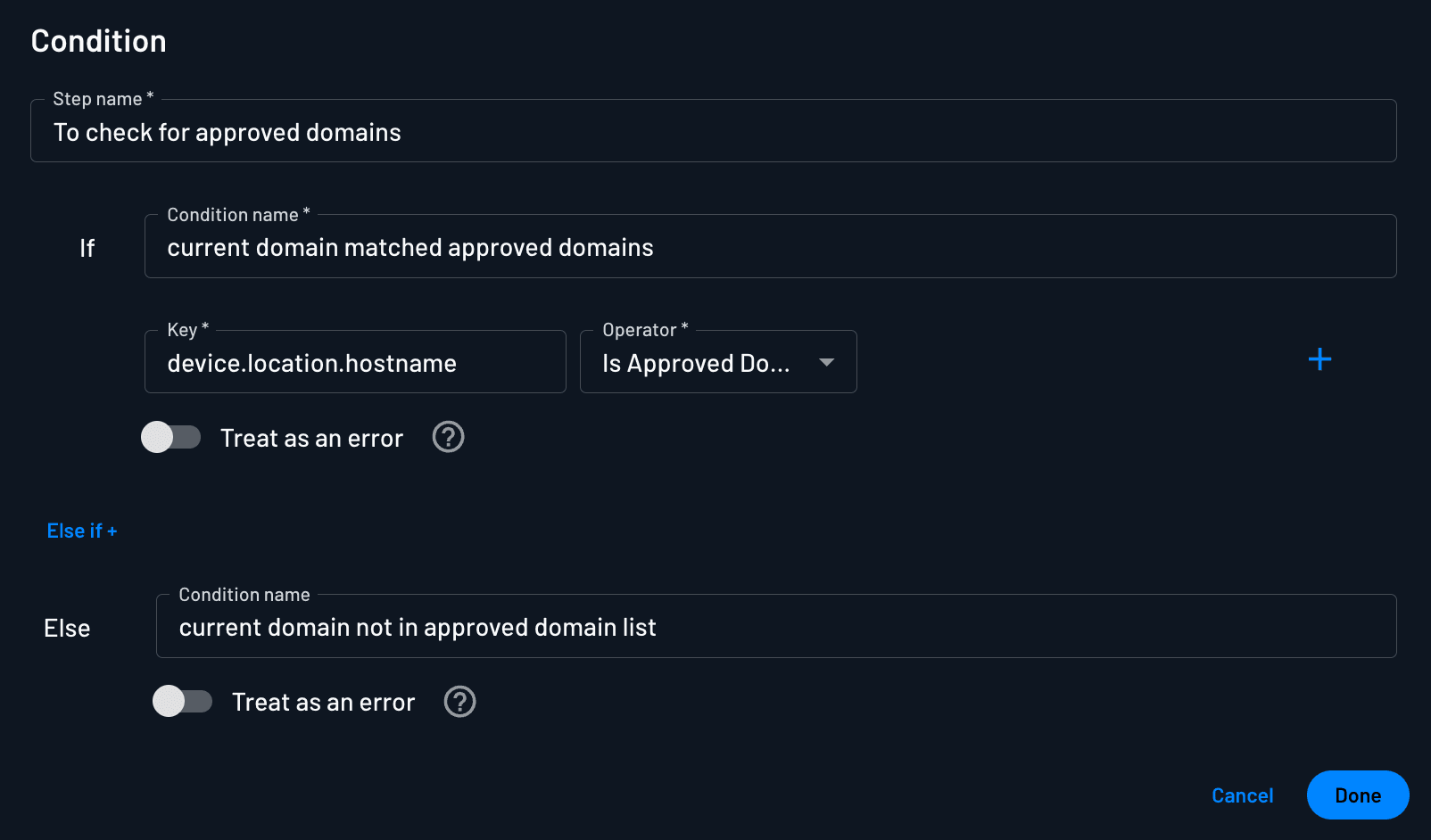Click Cancel to discard changes

pyautogui.click(x=1242, y=795)
